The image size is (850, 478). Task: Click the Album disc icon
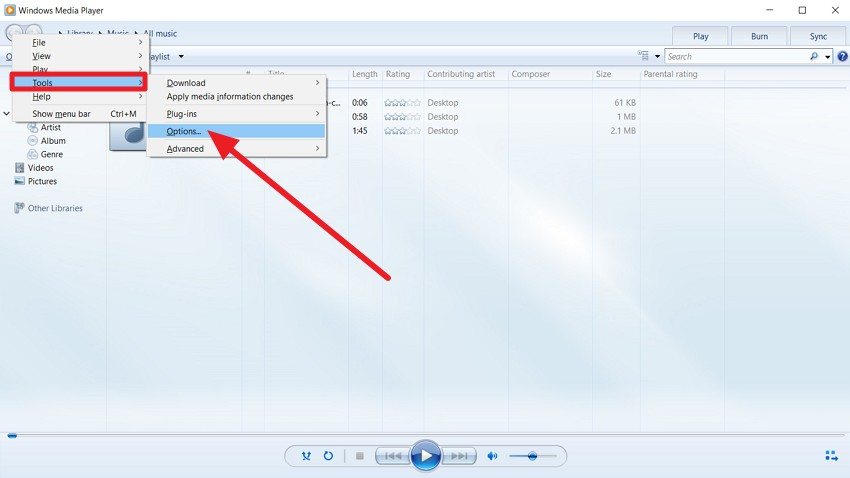click(33, 141)
